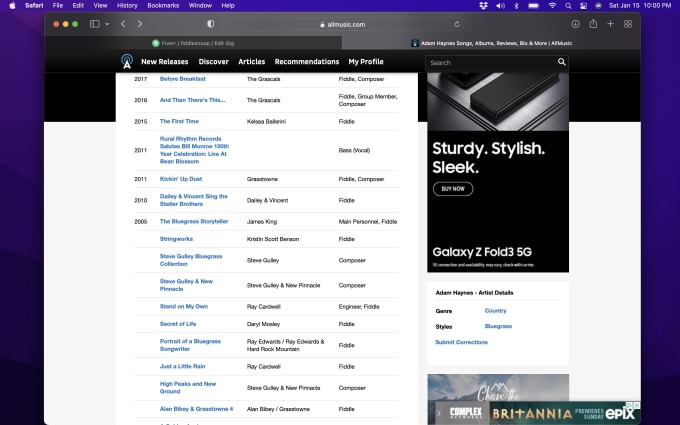The width and height of the screenshot is (680, 425).
Task: Click the Bluetooth menu bar icon
Action: click(516, 6)
